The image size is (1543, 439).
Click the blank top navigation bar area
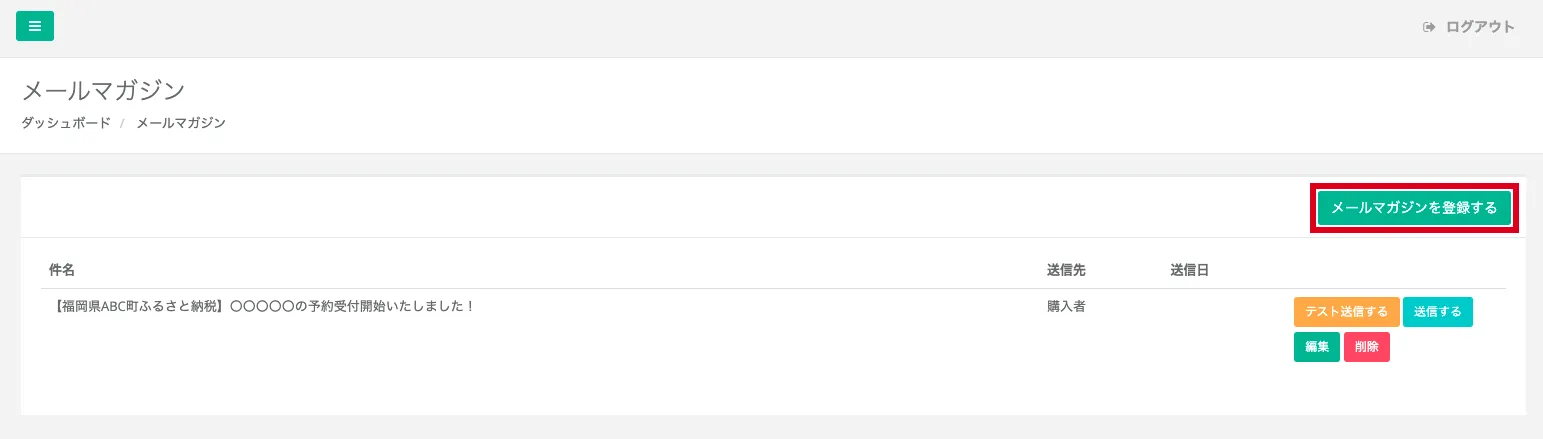(700, 27)
